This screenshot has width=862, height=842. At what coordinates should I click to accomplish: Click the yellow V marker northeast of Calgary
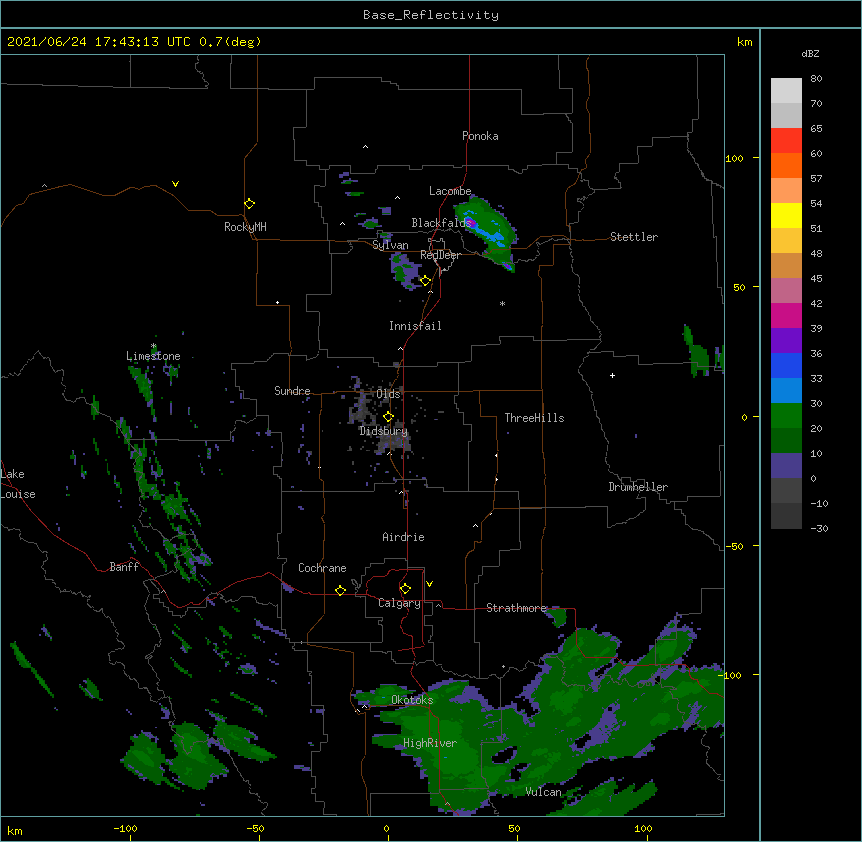[x=429, y=584]
